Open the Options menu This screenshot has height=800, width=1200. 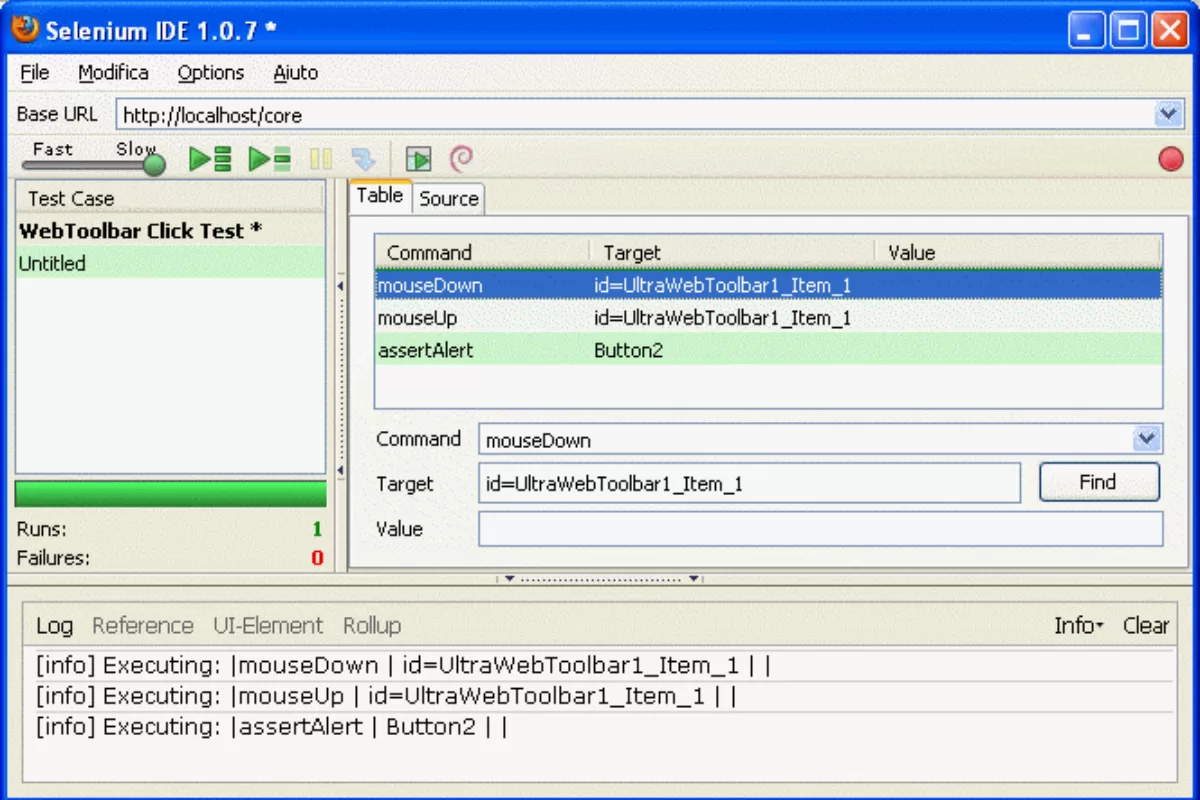(210, 72)
